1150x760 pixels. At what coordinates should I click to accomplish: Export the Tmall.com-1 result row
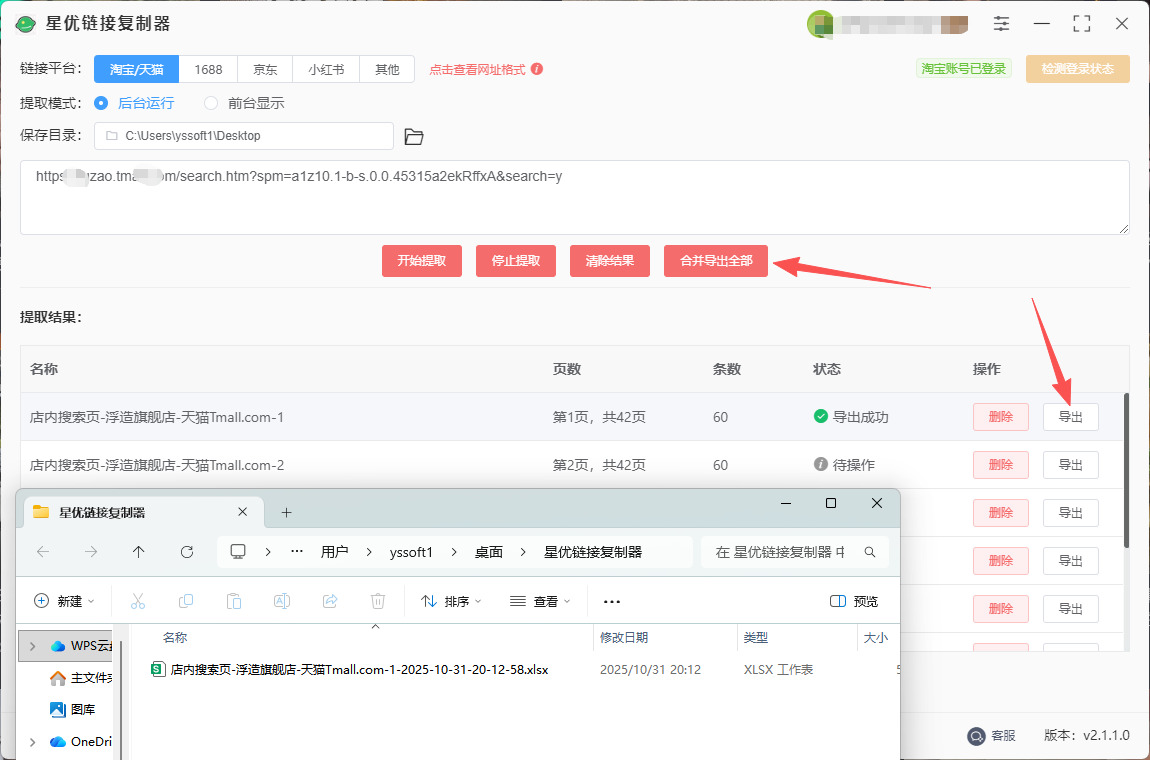point(1070,417)
